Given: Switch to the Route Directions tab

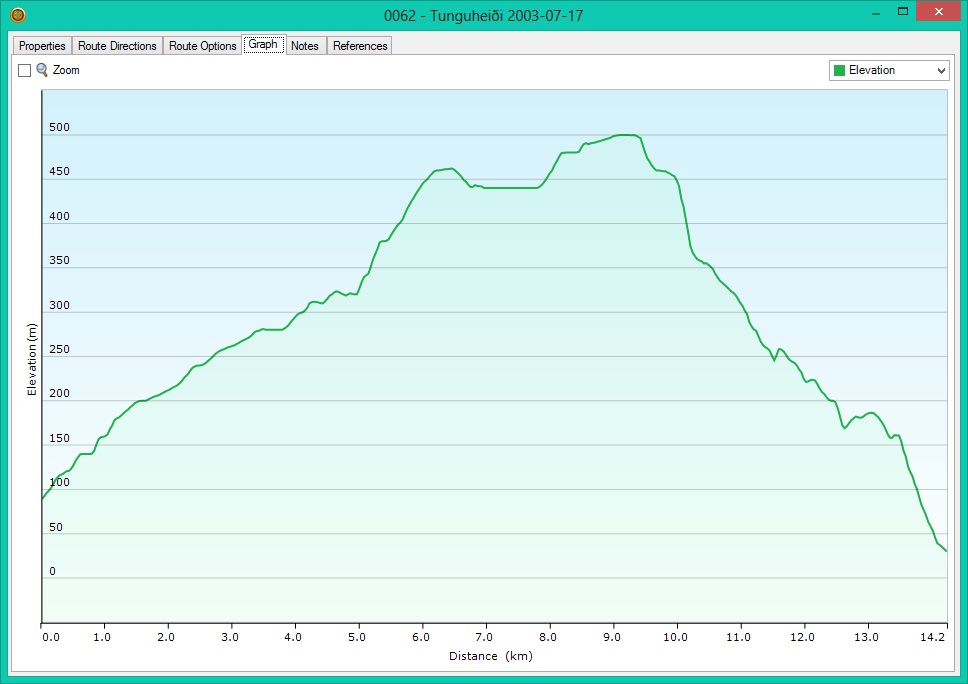Looking at the screenshot, I should pos(117,46).
